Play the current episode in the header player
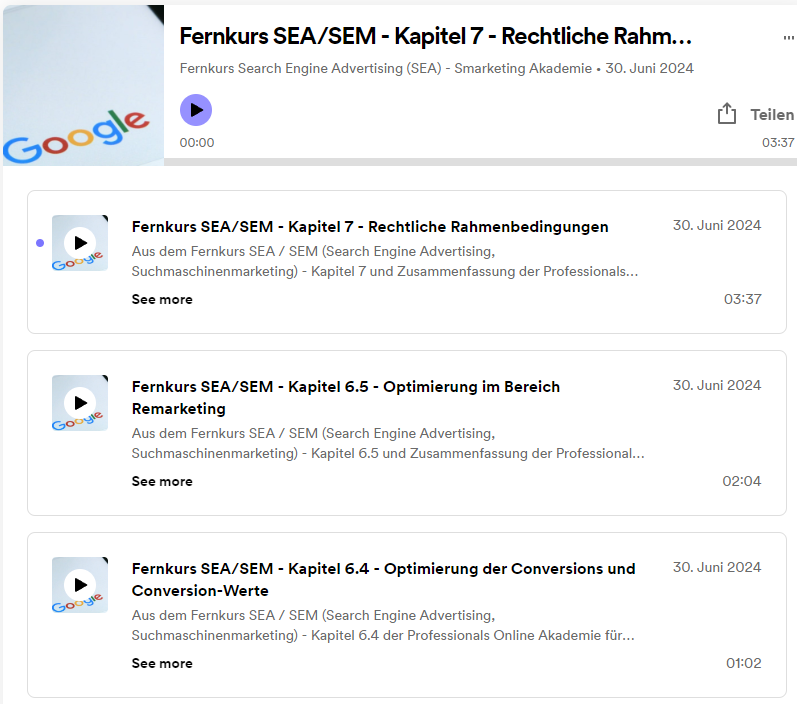This screenshot has height=704, width=797. (x=196, y=110)
